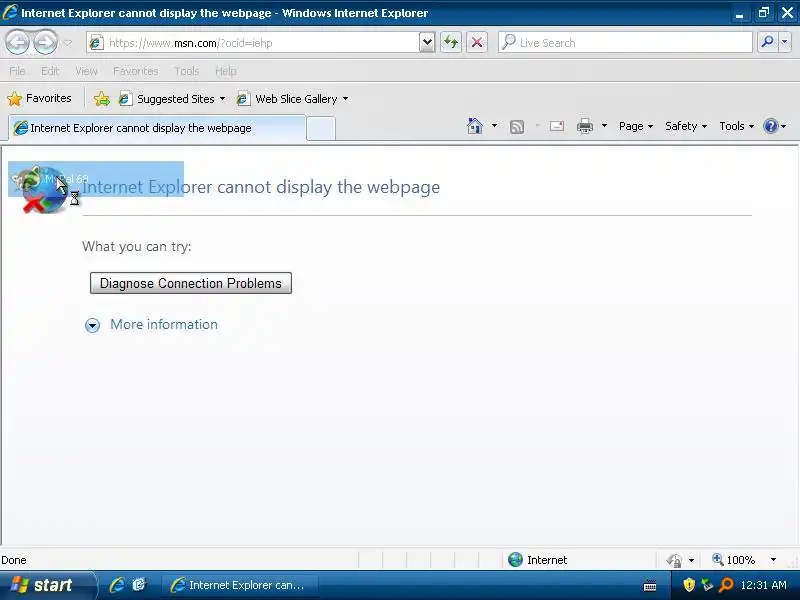Image resolution: width=800 pixels, height=600 pixels.
Task: Refresh the page with green arrows icon
Action: [451, 42]
